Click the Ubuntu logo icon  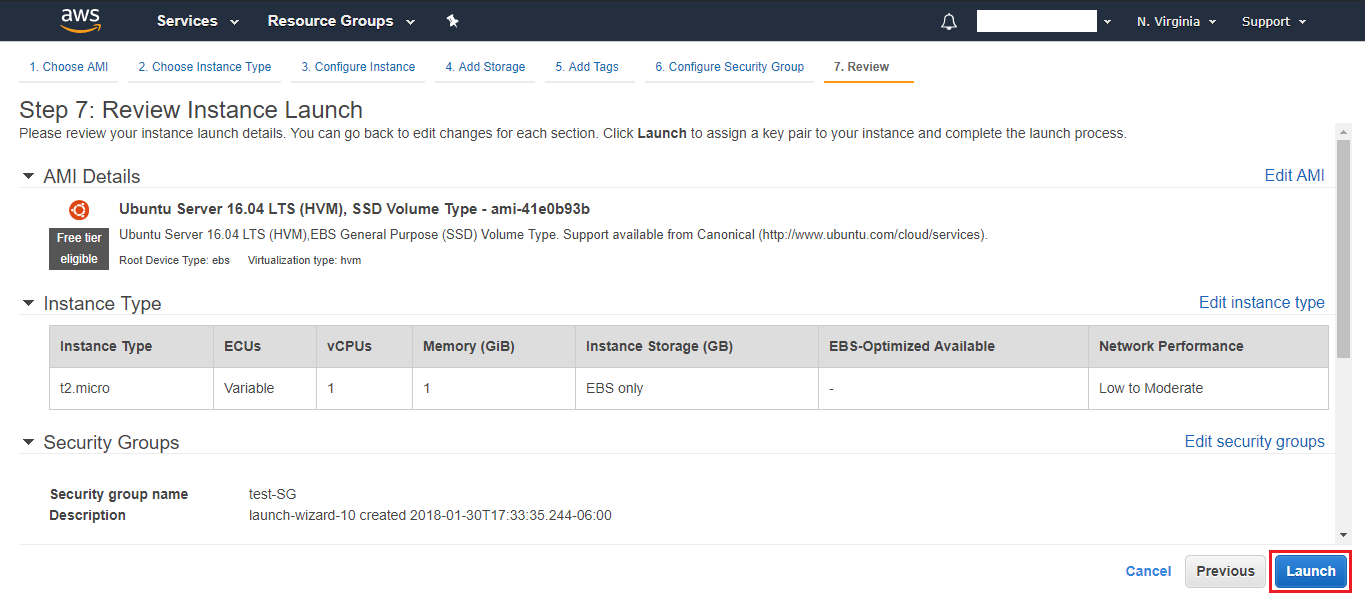pyautogui.click(x=79, y=210)
